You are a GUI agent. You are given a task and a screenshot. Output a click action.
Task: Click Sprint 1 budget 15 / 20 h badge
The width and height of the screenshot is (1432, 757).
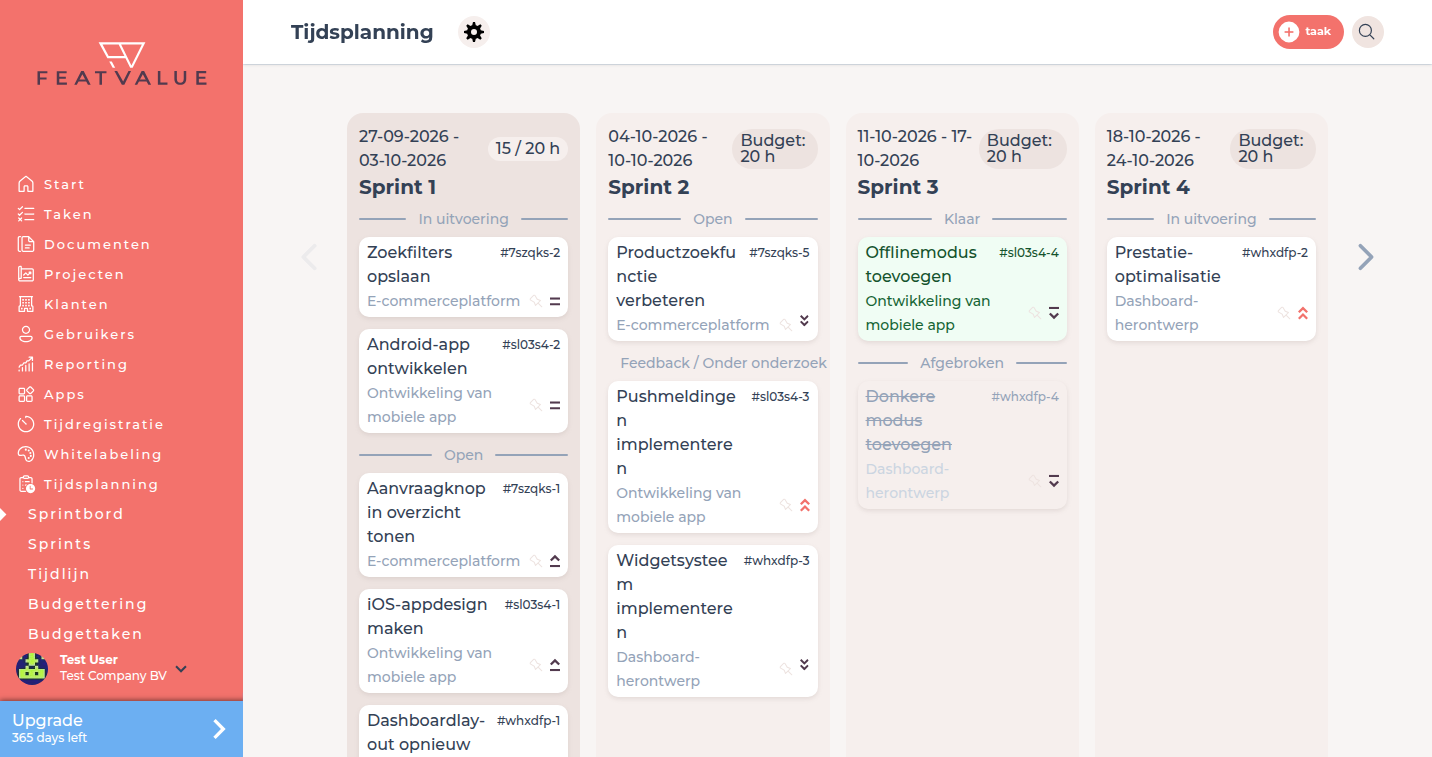(527, 148)
